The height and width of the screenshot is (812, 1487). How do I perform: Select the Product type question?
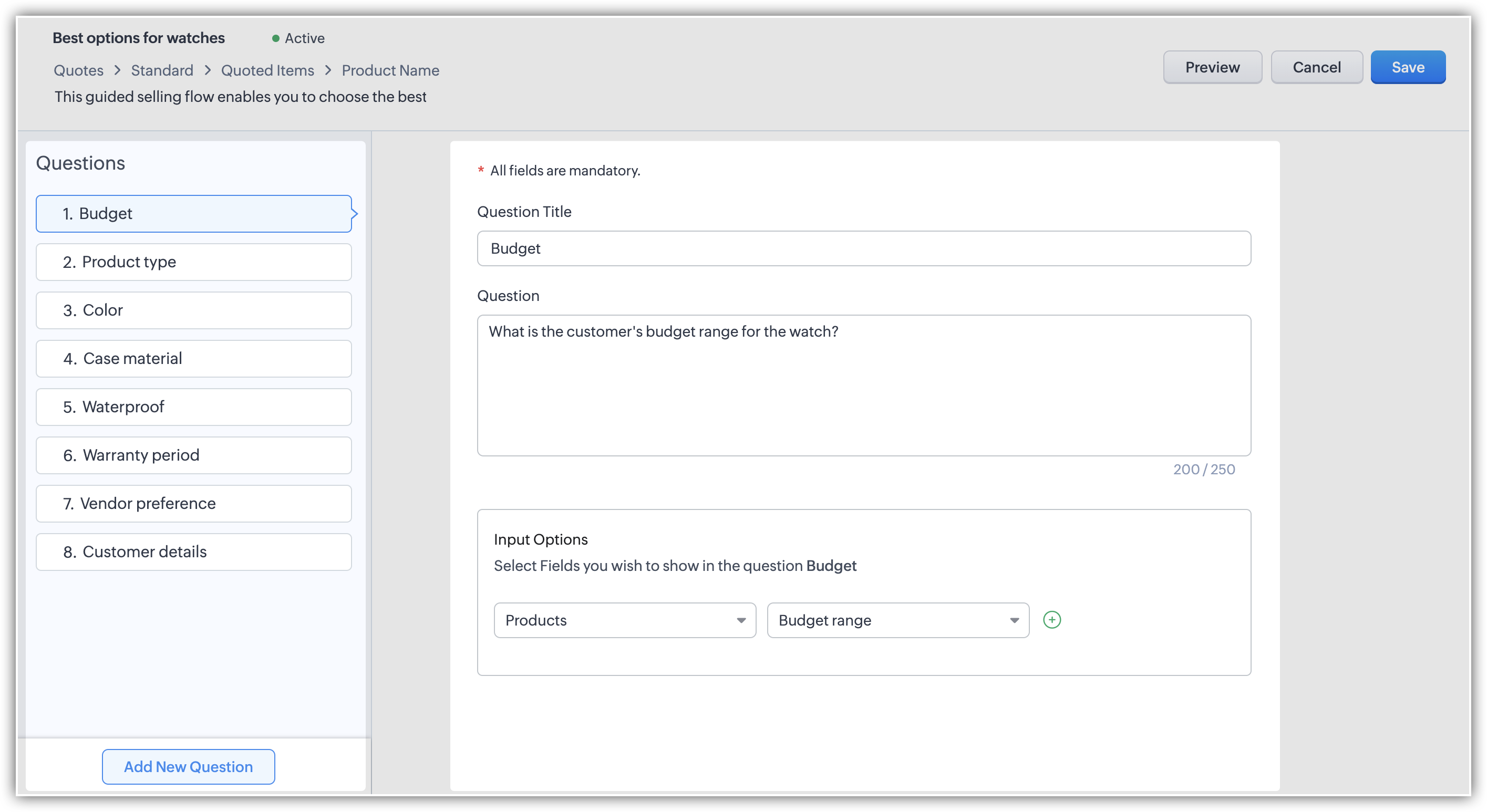coord(193,262)
